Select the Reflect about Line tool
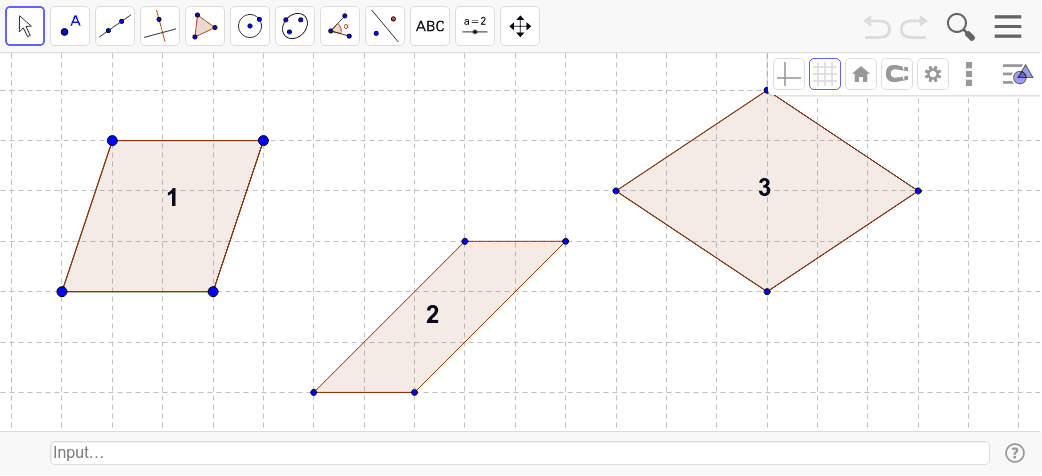Image resolution: width=1042 pixels, height=476 pixels. (385, 26)
